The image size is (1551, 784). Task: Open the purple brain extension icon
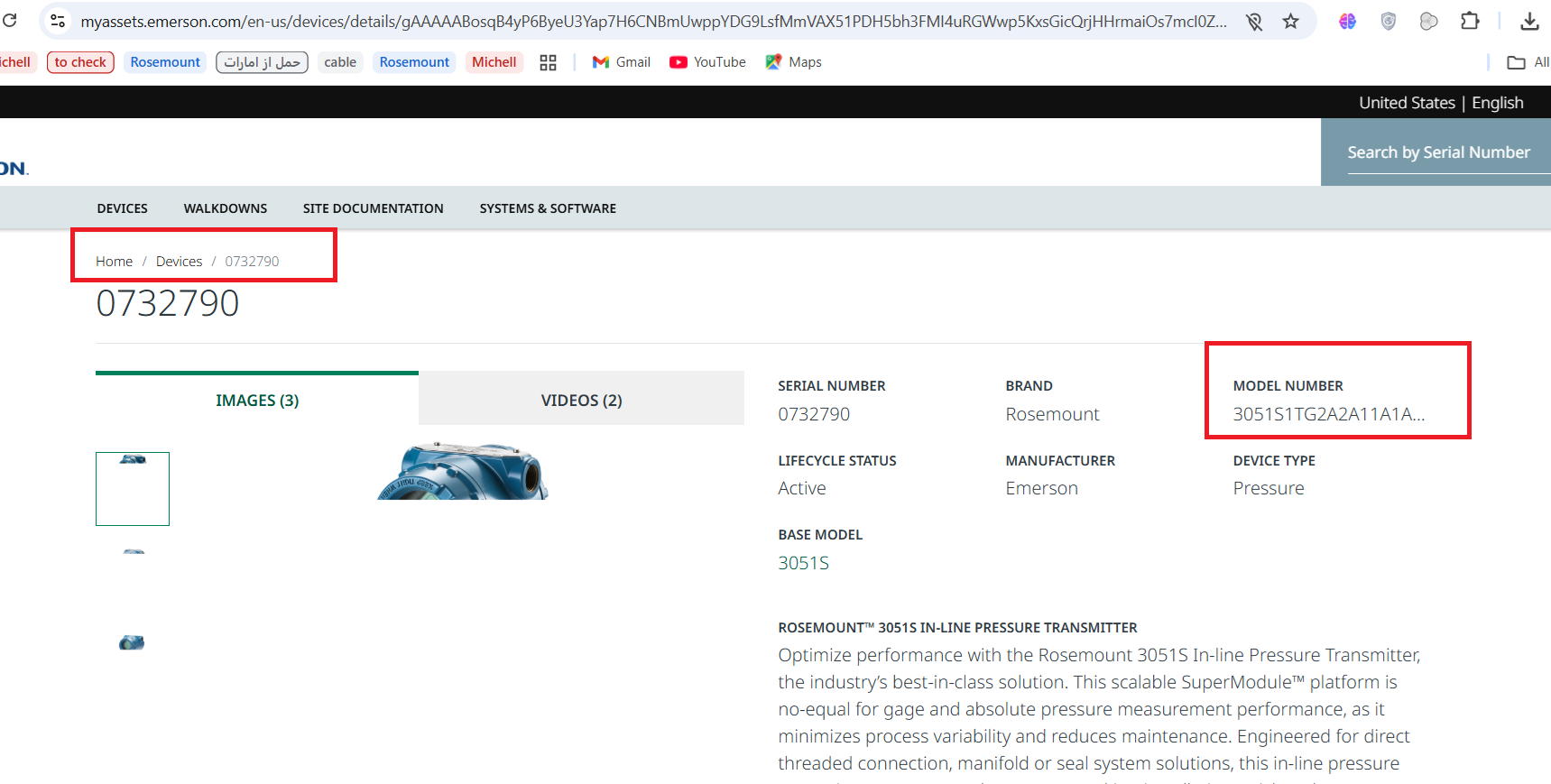point(1347,21)
